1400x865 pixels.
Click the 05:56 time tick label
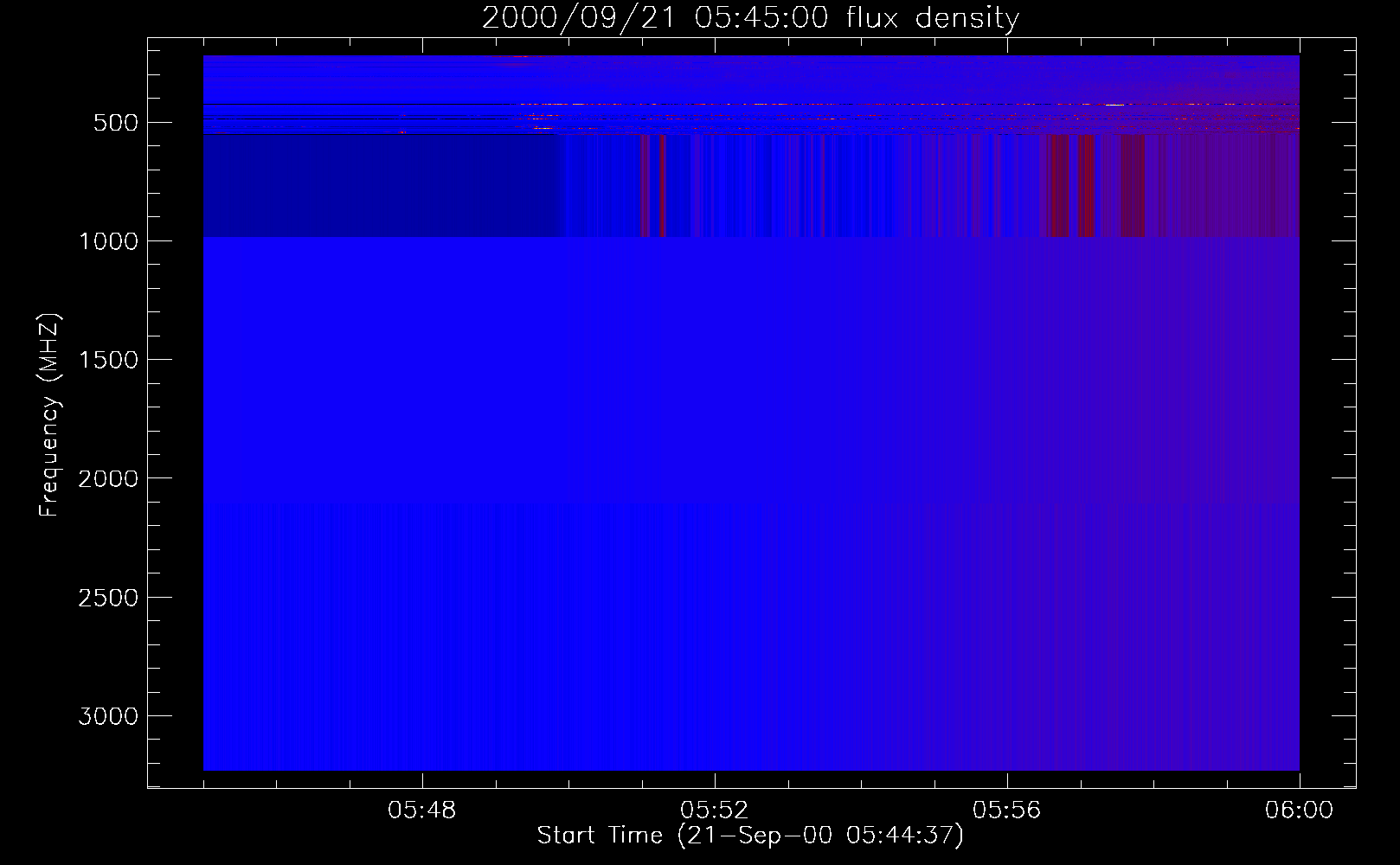[x=1006, y=811]
